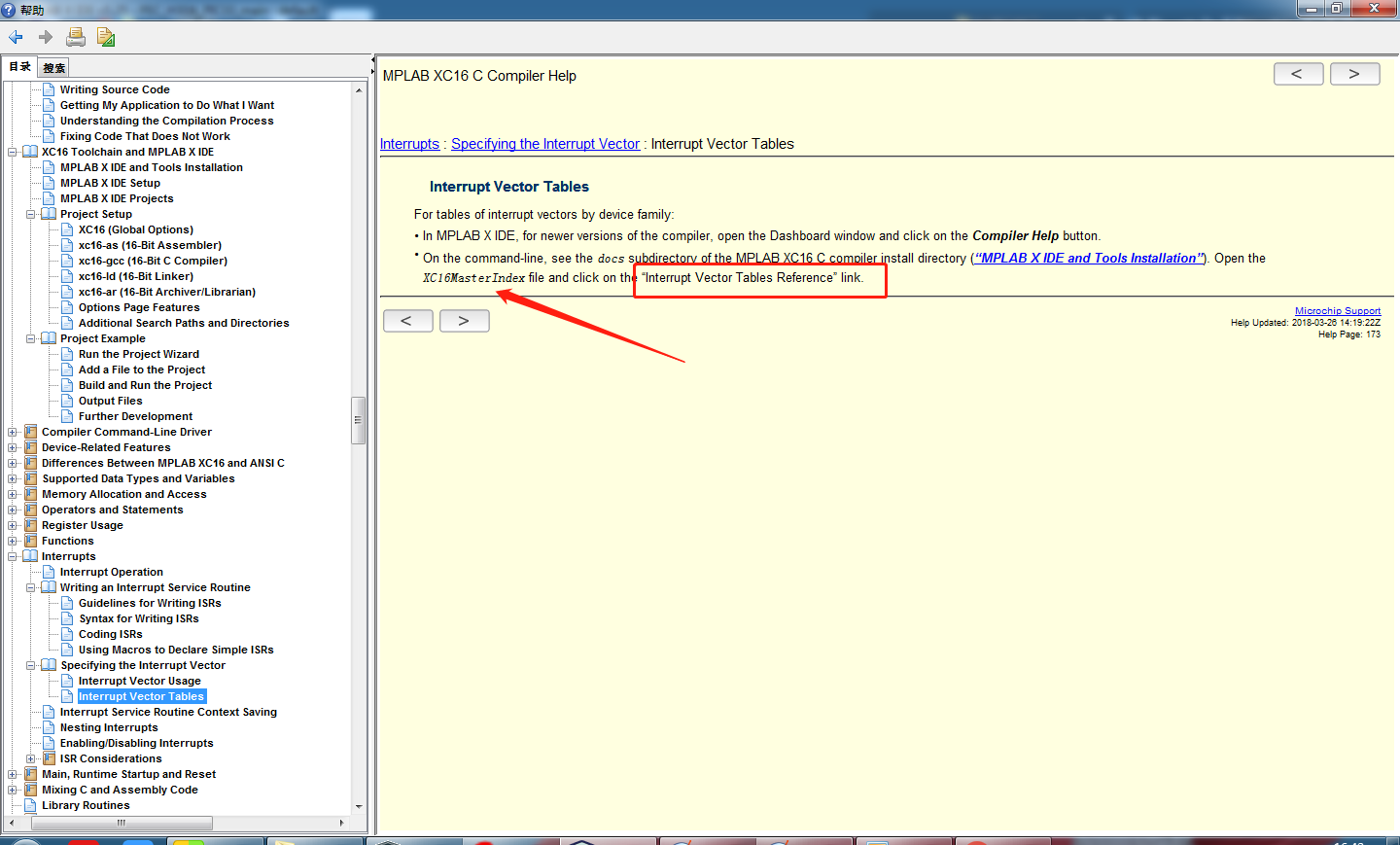
Task: Open Main, Runtime Startup and Reset topic
Action: tap(129, 774)
